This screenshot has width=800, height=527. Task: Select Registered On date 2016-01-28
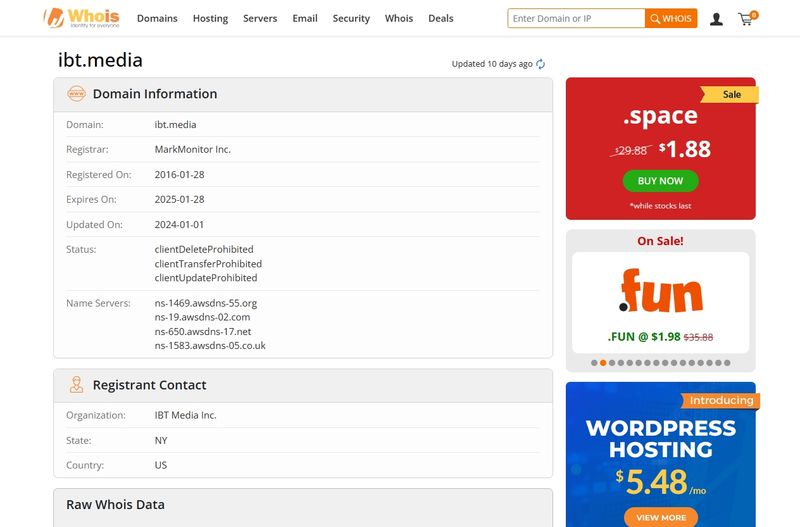click(180, 174)
